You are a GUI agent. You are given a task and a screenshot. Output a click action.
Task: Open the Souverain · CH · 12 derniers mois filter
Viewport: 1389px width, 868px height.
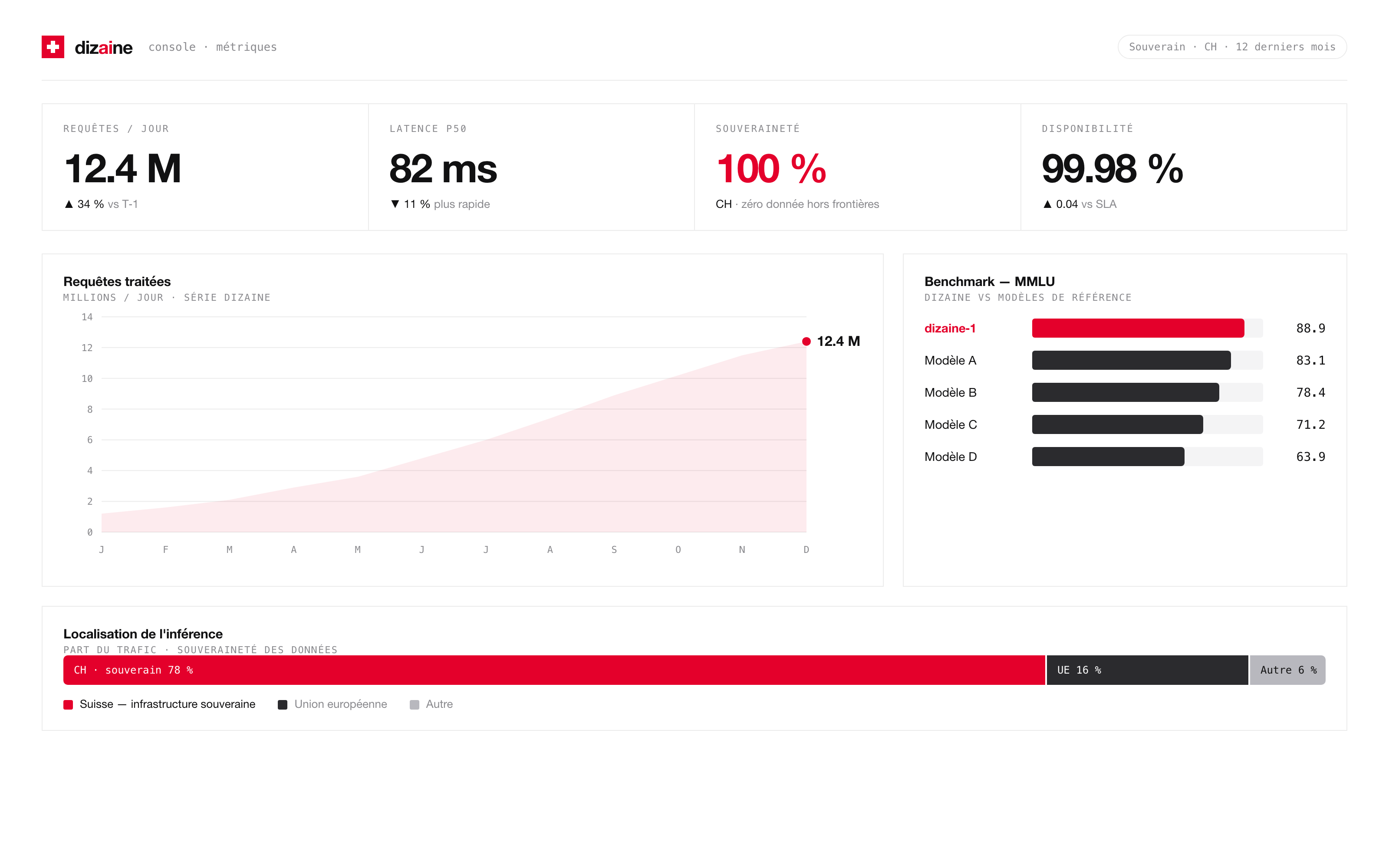(1232, 47)
